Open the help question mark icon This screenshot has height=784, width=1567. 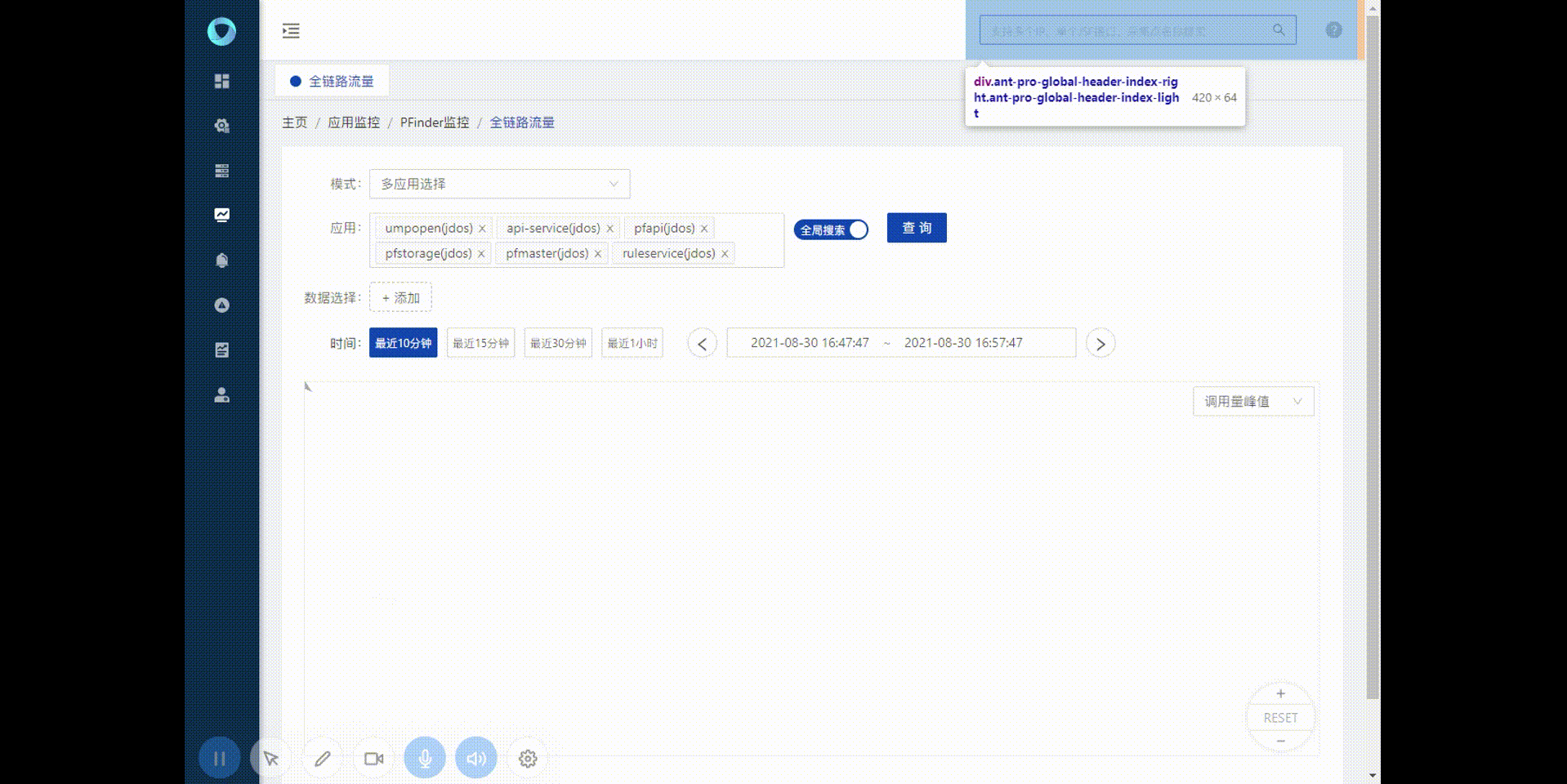coord(1333,30)
